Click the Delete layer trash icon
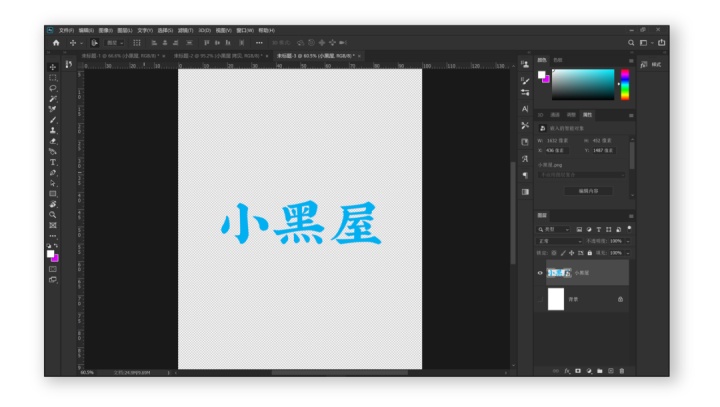Screen dimensions: 720x407 point(622,371)
